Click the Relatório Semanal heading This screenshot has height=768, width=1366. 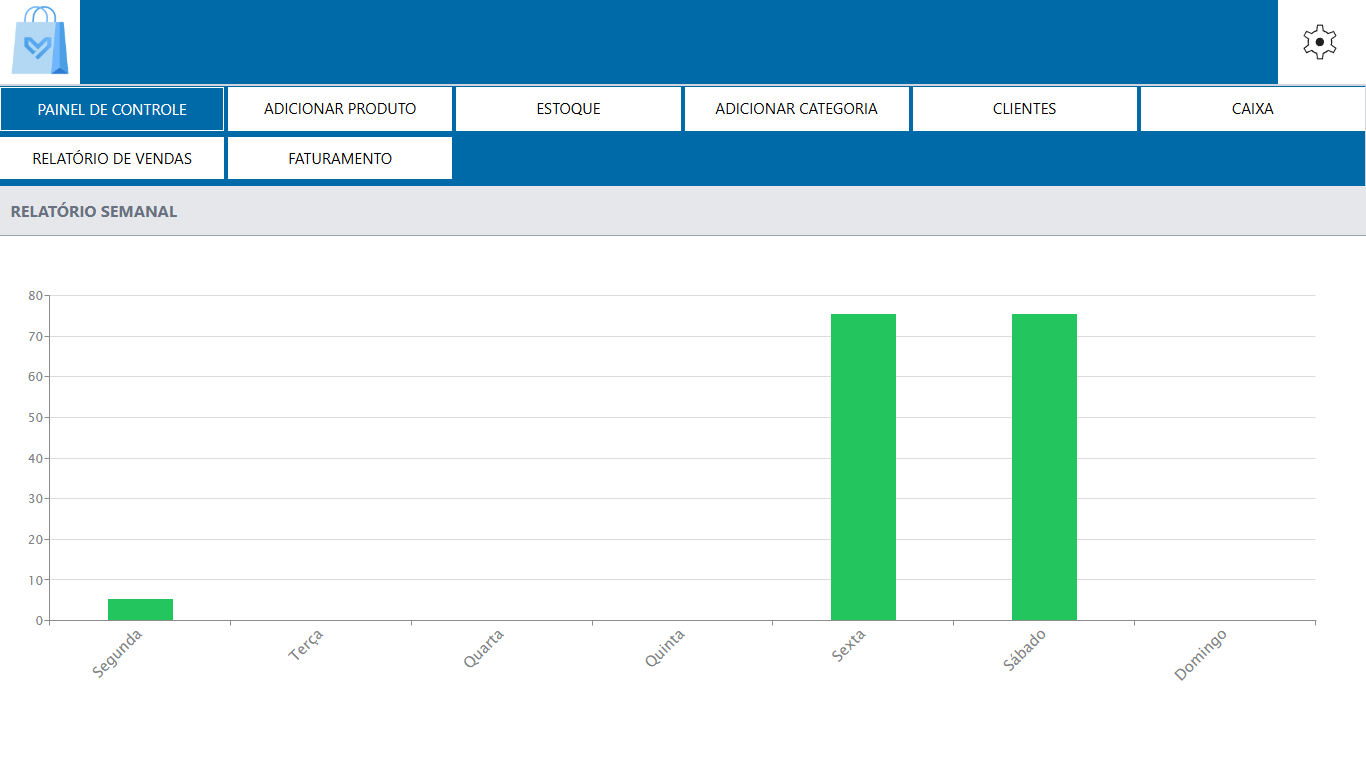click(94, 212)
